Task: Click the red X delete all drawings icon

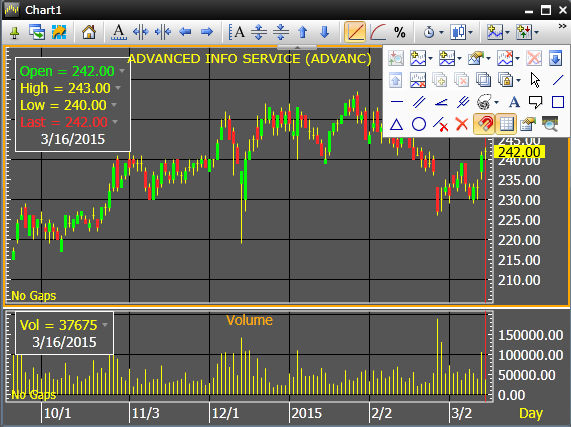Action: 462,124
